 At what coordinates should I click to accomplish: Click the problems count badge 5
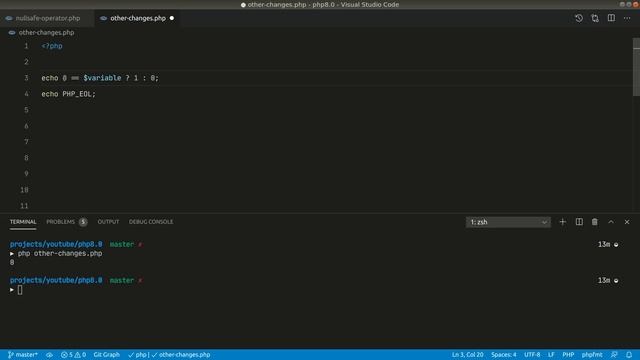[x=83, y=222]
